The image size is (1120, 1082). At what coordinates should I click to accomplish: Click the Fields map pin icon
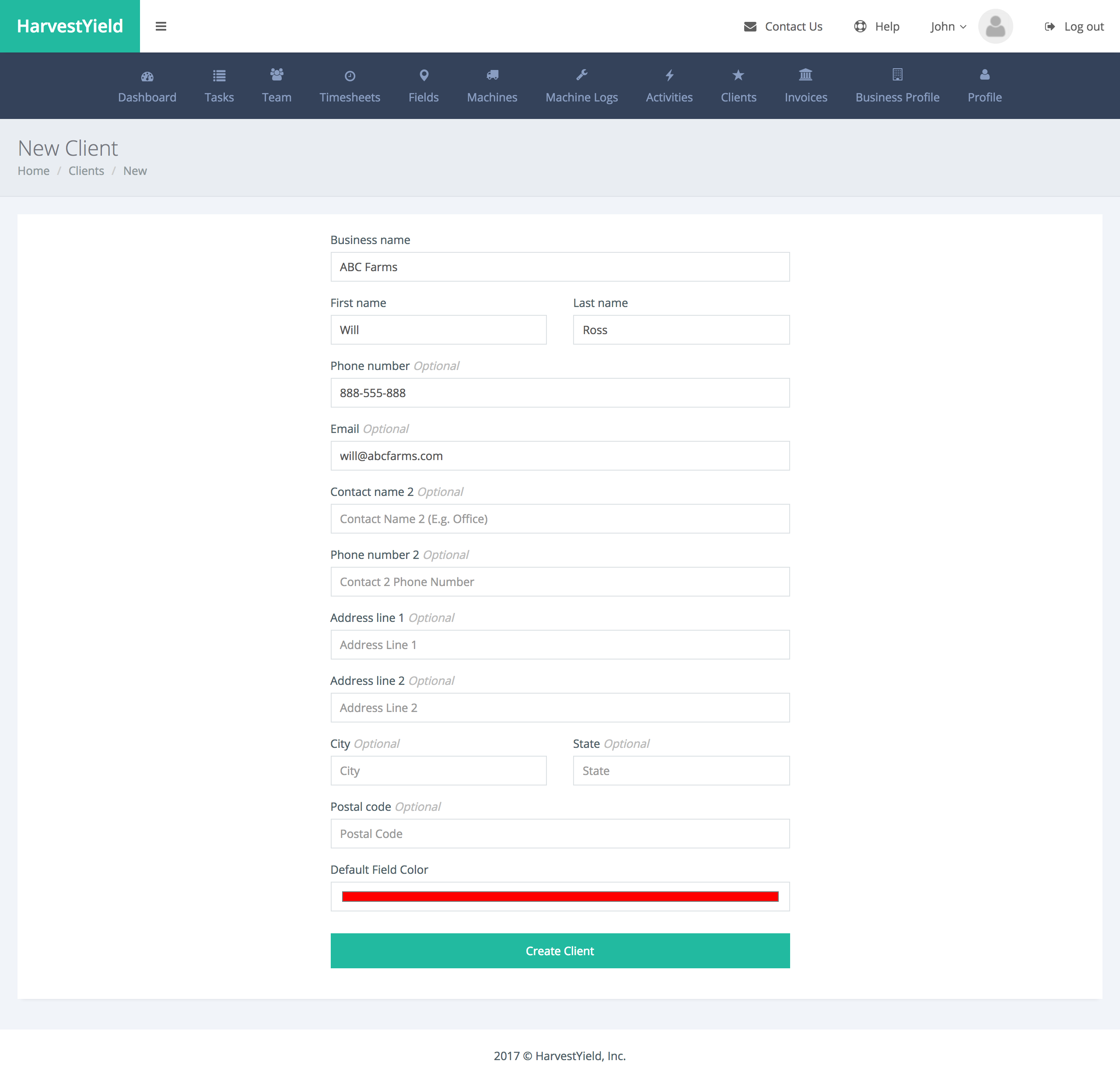[x=423, y=75]
